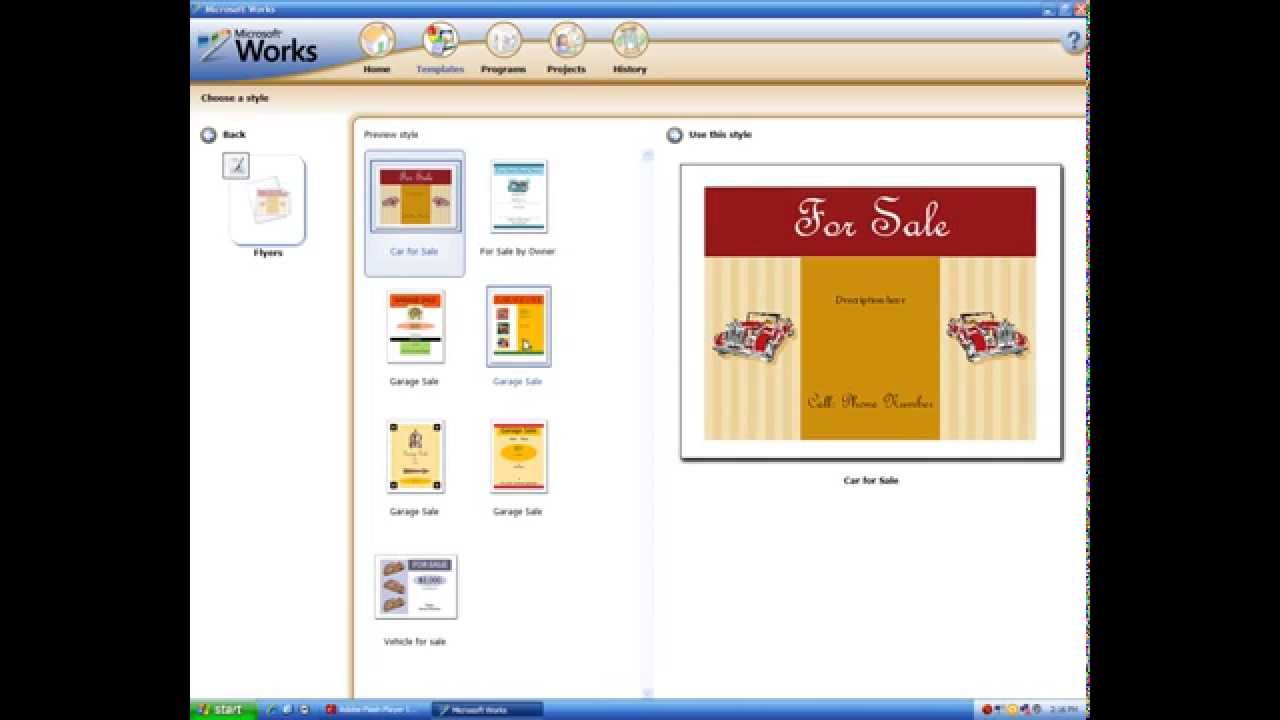Select the second Garage Sale template
Image resolution: width=1280 pixels, height=720 pixels.
click(517, 327)
